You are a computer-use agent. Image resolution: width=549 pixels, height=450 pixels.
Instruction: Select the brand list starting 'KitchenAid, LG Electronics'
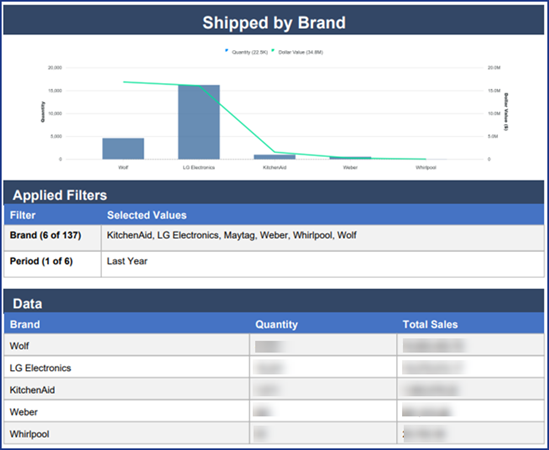pos(231,235)
